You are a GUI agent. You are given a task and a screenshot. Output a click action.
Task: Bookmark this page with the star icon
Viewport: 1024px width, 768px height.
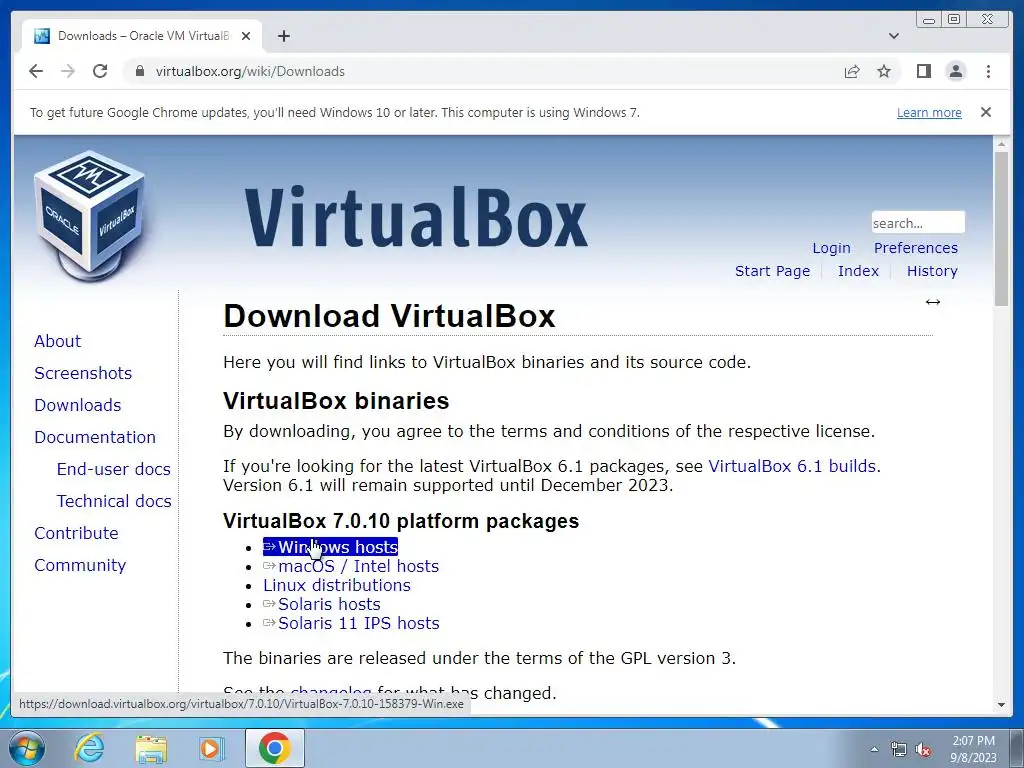pyautogui.click(x=884, y=71)
